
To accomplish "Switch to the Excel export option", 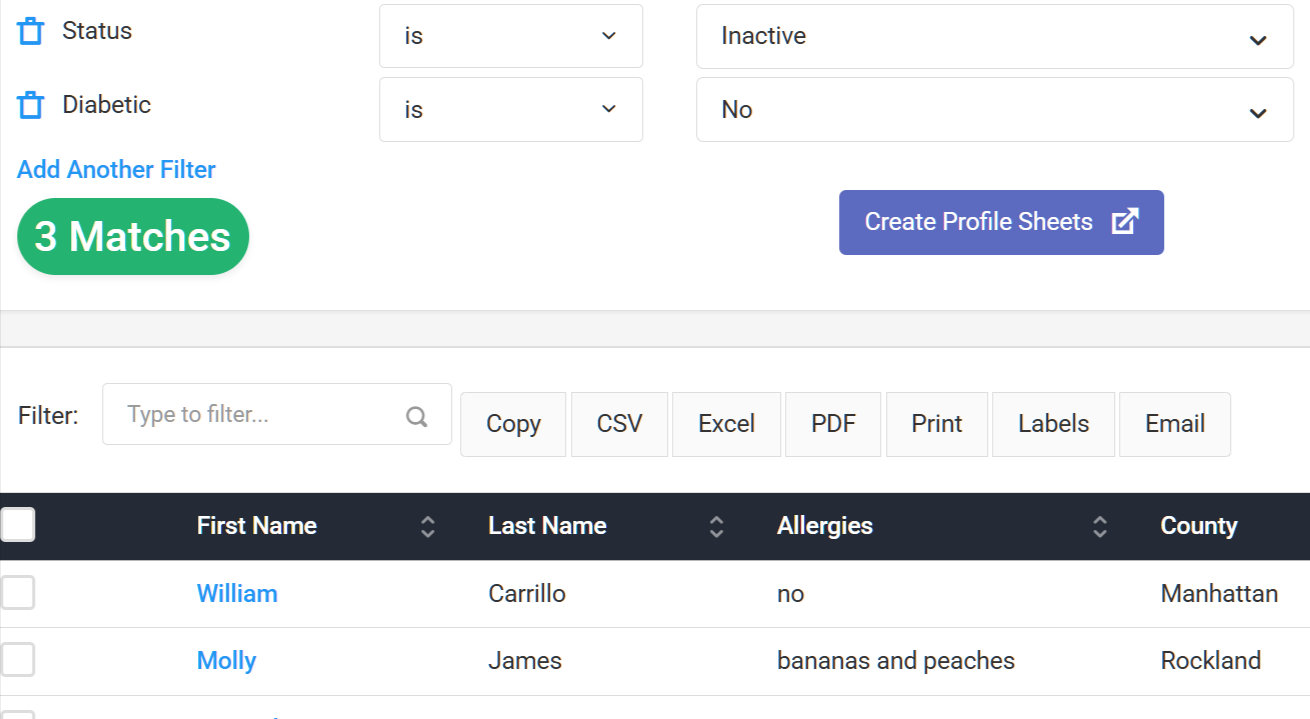I will (726, 423).
